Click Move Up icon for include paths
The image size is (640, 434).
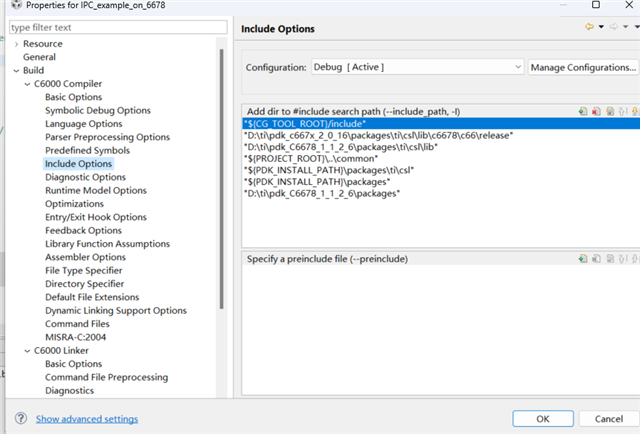click(622, 111)
